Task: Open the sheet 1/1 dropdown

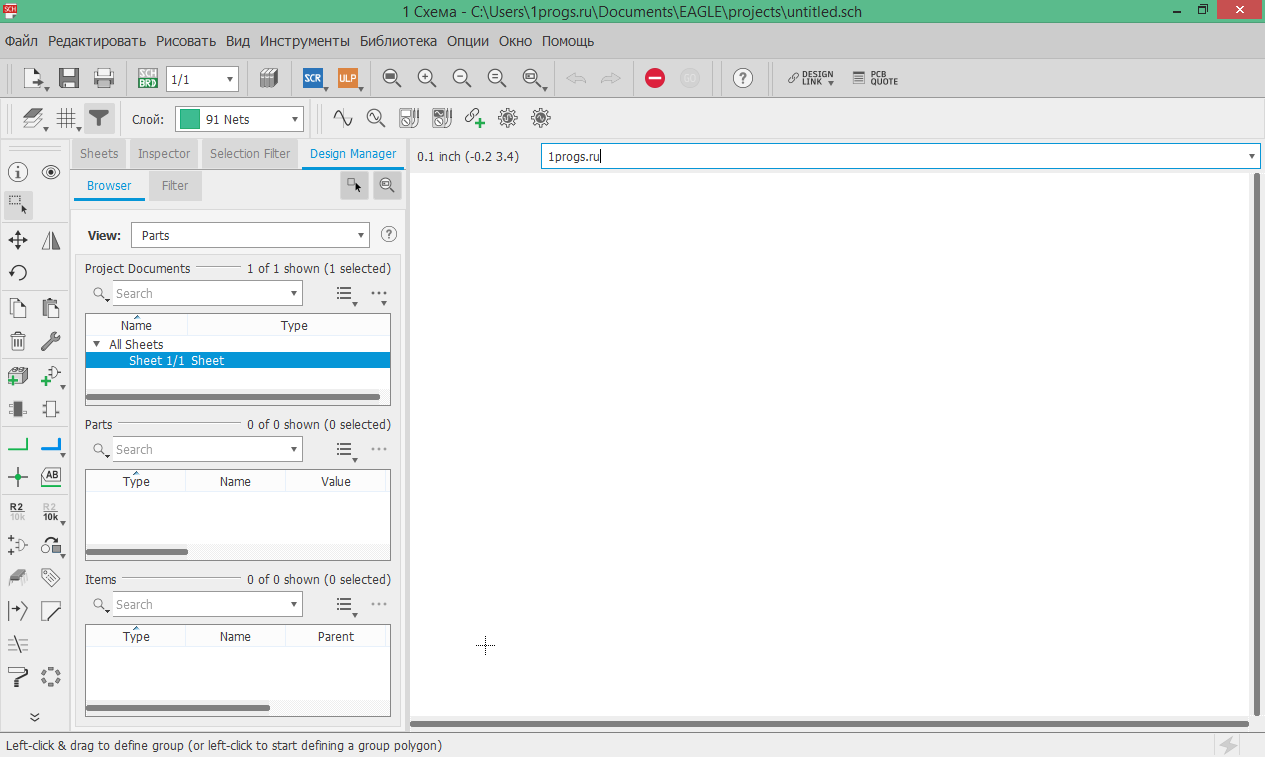Action: (x=202, y=79)
